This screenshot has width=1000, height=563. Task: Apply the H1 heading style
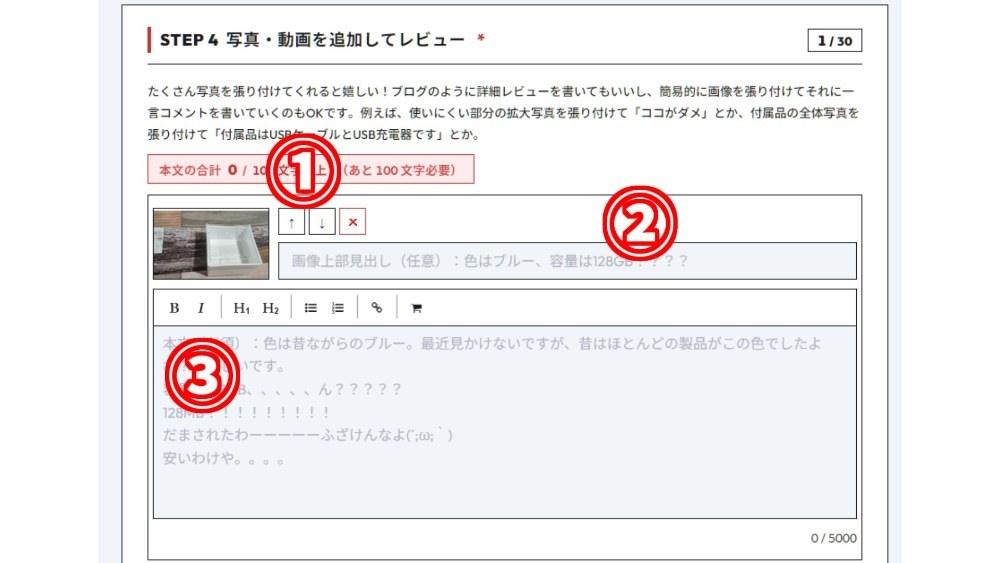(x=241, y=308)
